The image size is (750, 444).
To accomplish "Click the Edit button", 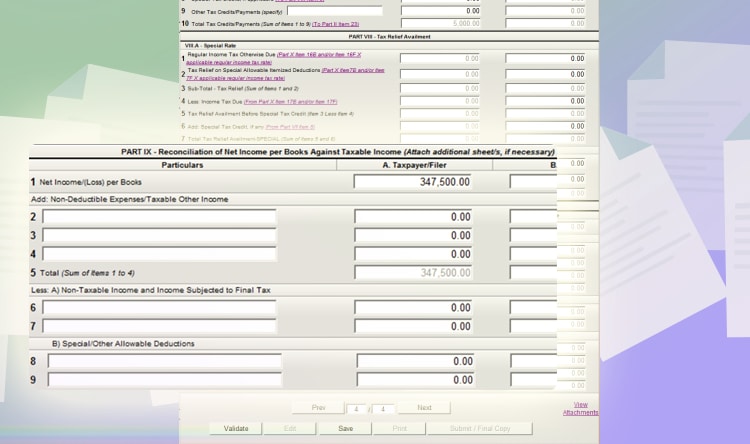I will click(x=290, y=428).
